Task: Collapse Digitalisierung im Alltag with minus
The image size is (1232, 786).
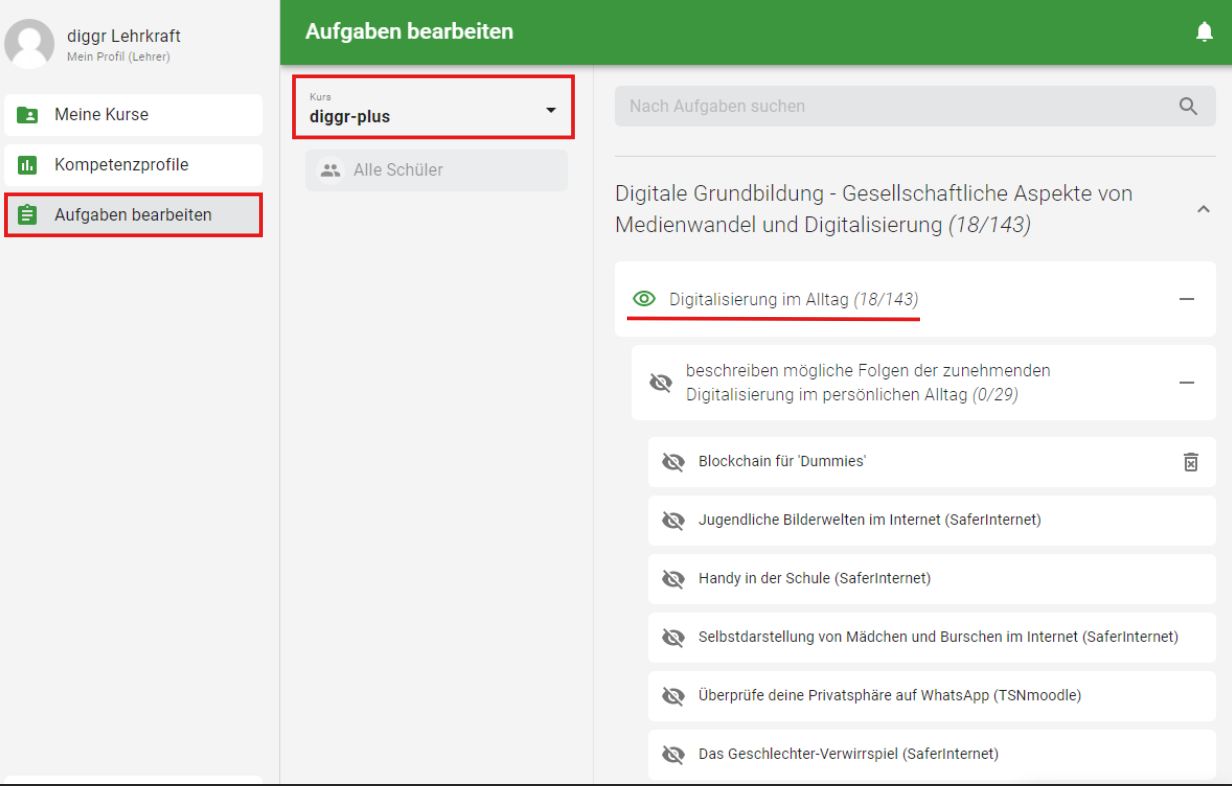Action: tap(1186, 299)
